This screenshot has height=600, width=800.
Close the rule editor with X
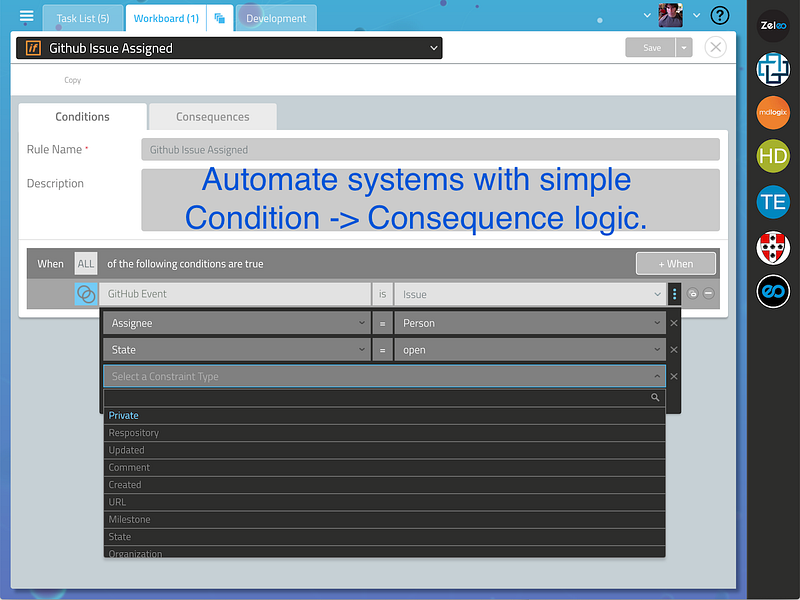715,47
